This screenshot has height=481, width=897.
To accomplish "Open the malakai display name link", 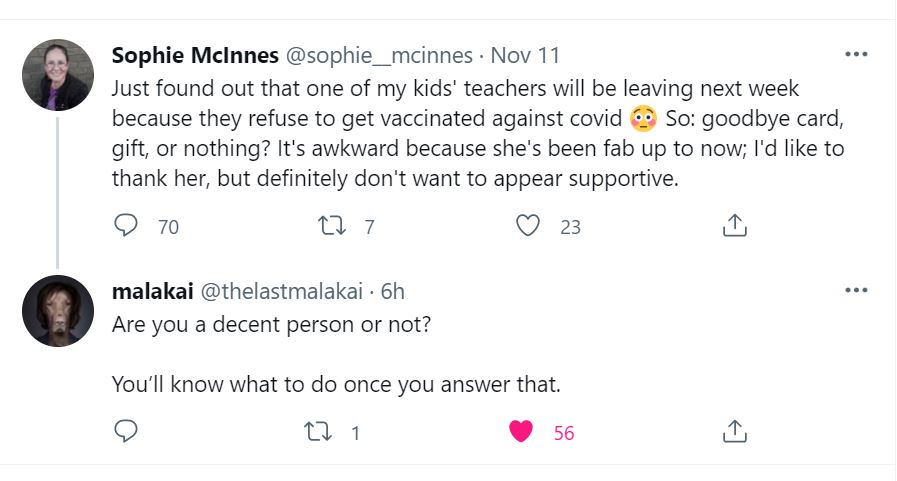I will 153,291.
